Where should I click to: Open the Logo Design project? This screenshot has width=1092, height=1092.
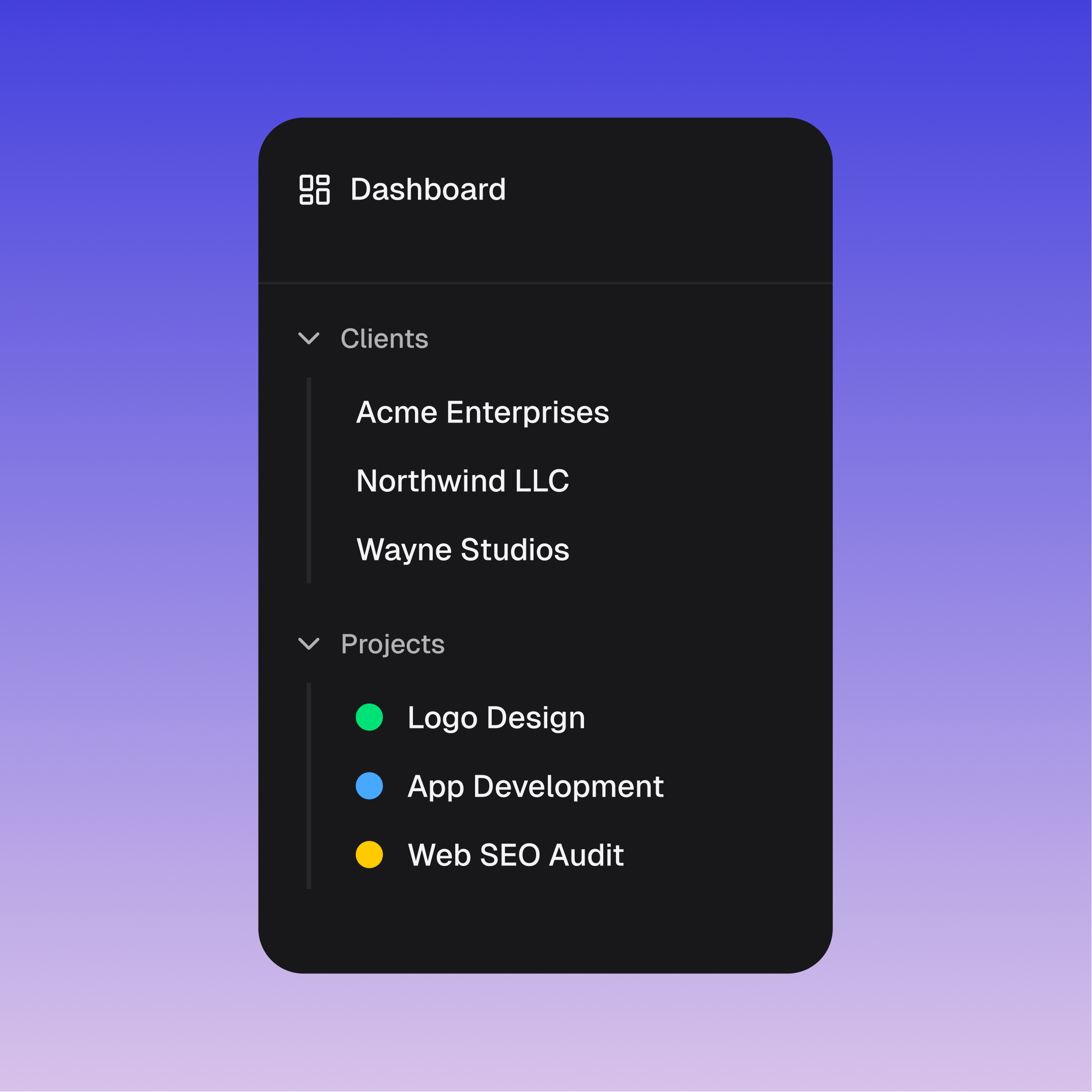[496, 718]
